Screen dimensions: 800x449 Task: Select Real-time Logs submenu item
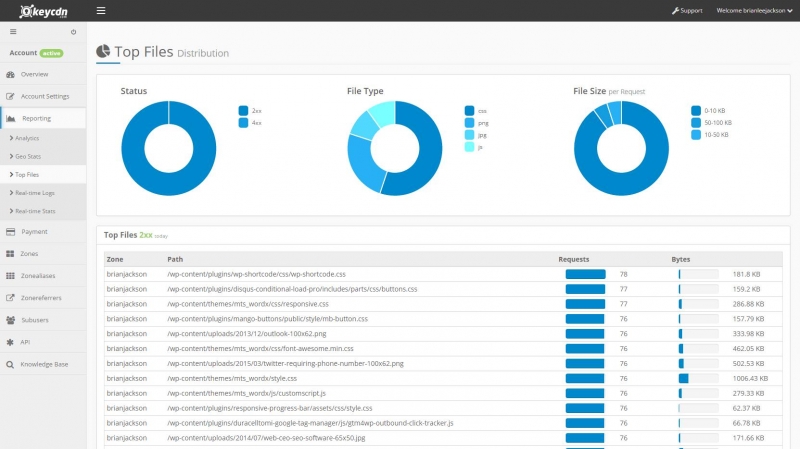[x=34, y=192]
